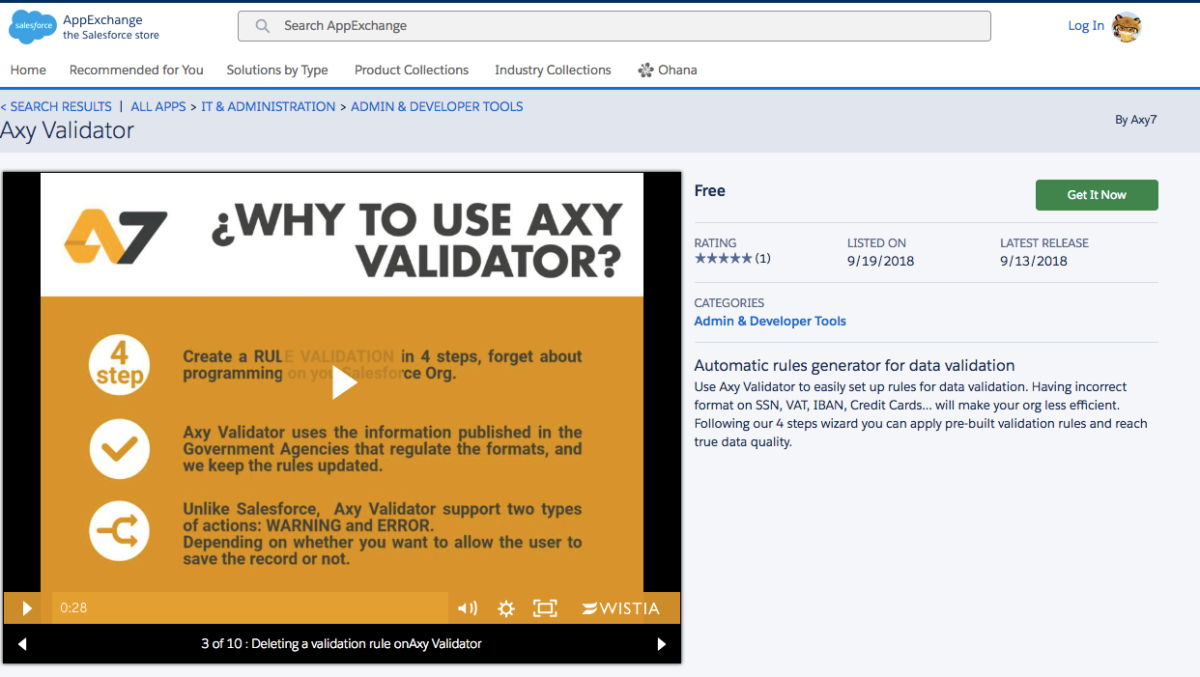Click the Wistia logo
This screenshot has height=677, width=1200.
click(621, 608)
